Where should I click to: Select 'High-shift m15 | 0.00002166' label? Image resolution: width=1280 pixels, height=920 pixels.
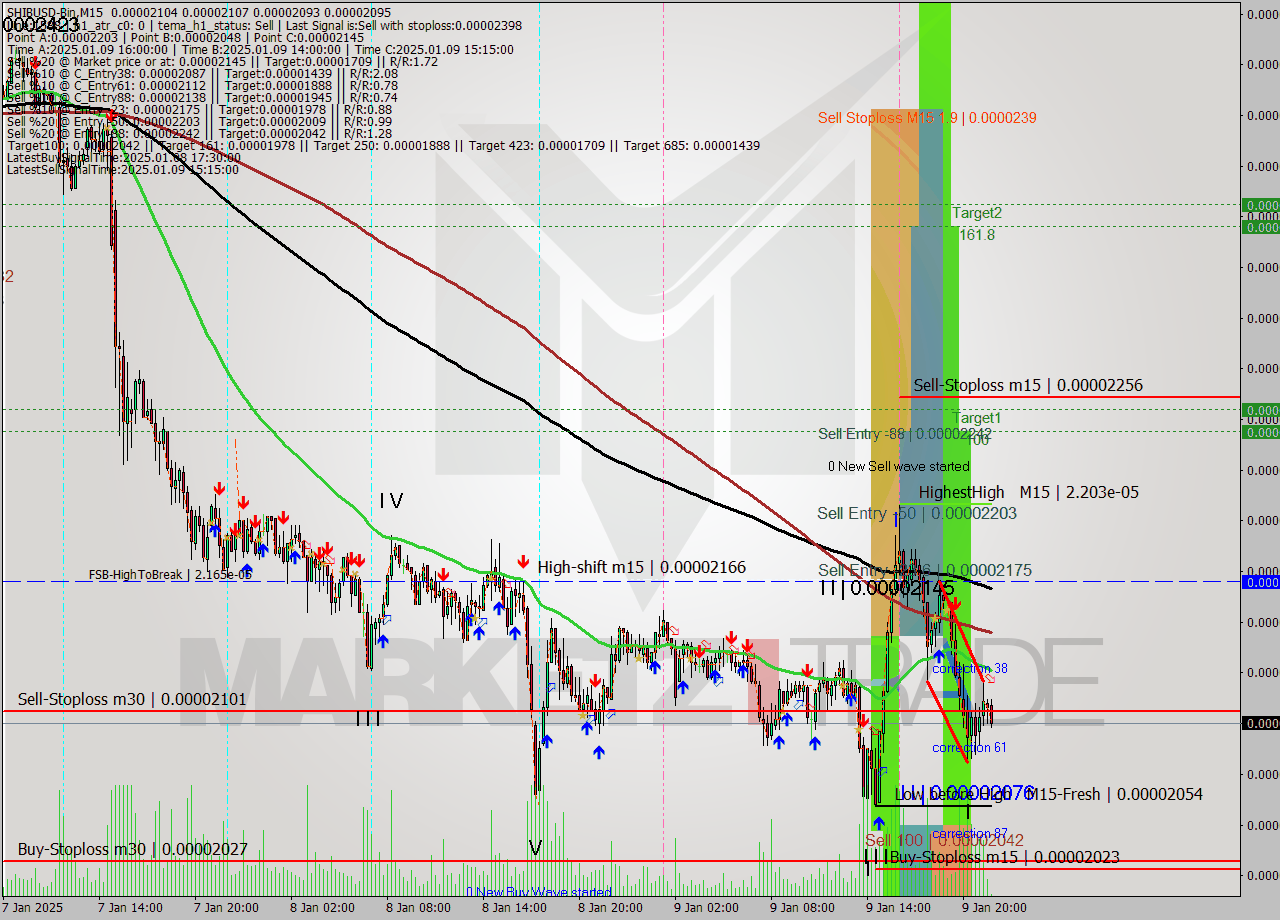click(641, 567)
